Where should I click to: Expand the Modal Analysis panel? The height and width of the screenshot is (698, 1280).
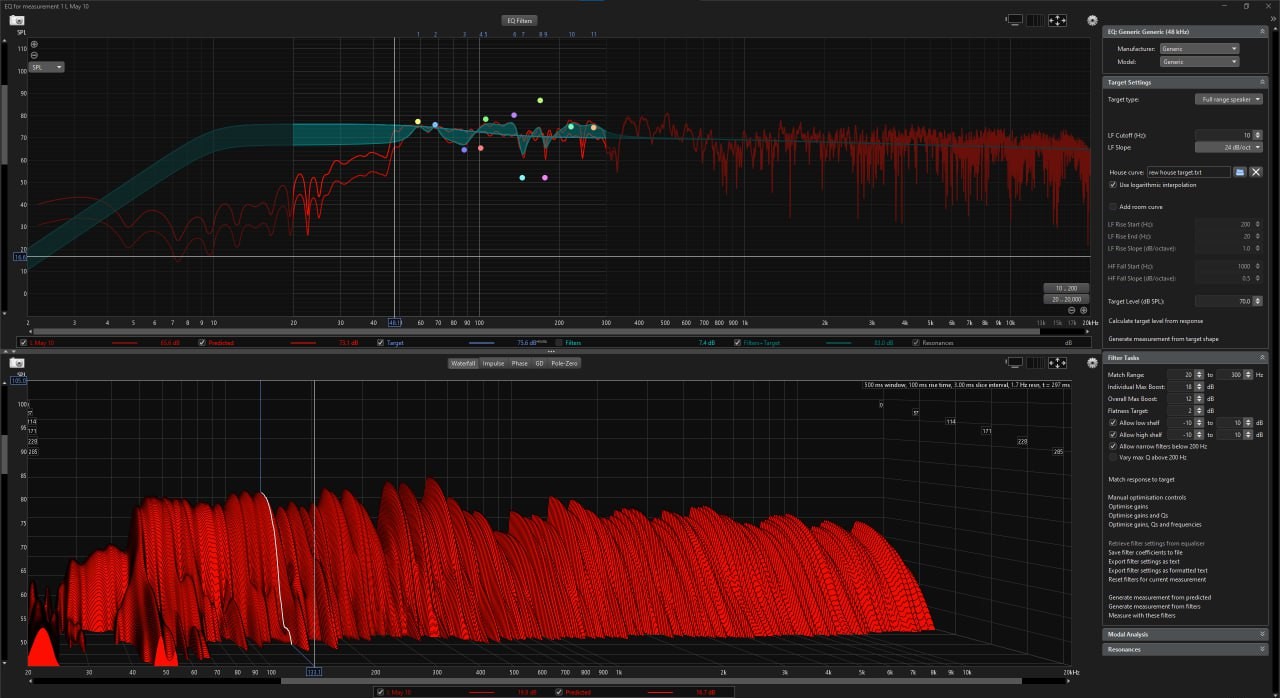[x=1185, y=634]
